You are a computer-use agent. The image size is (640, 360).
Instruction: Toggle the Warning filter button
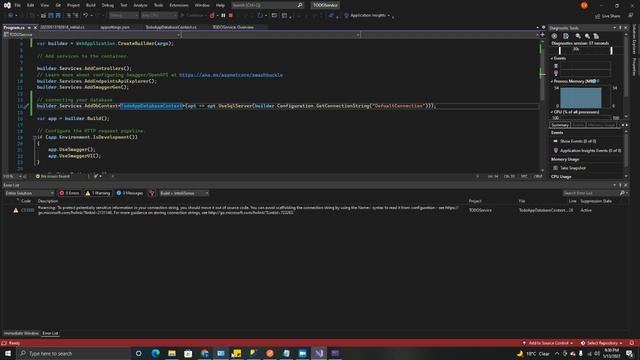[x=98, y=193]
